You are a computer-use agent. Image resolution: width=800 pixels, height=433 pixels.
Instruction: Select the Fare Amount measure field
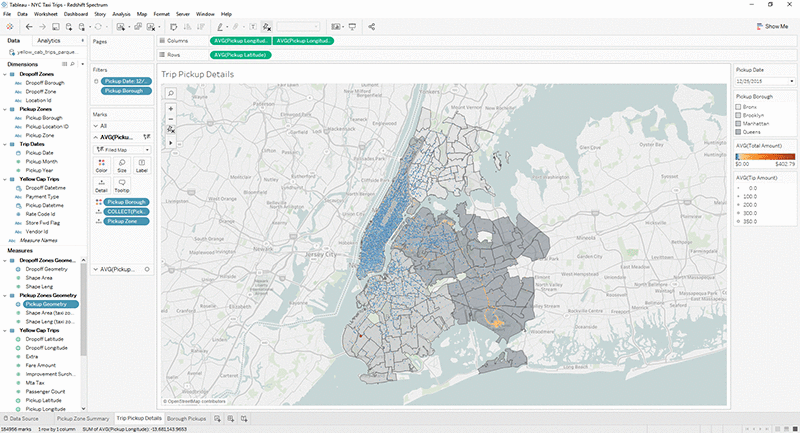pyautogui.click(x=40, y=365)
